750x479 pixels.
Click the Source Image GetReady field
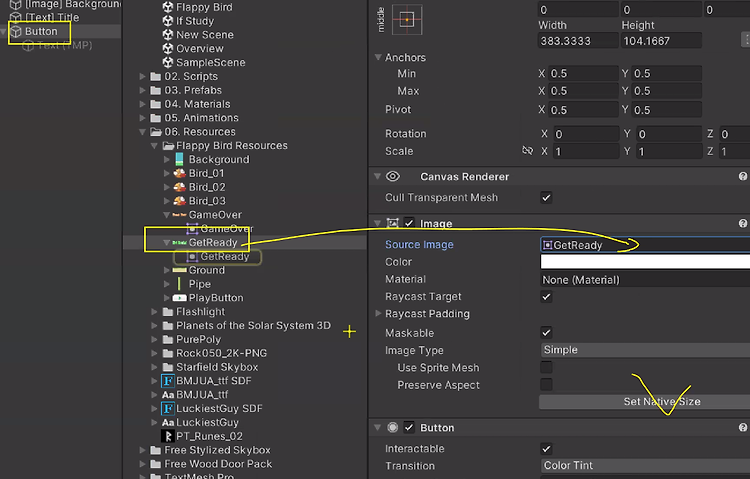pyautogui.click(x=645, y=245)
